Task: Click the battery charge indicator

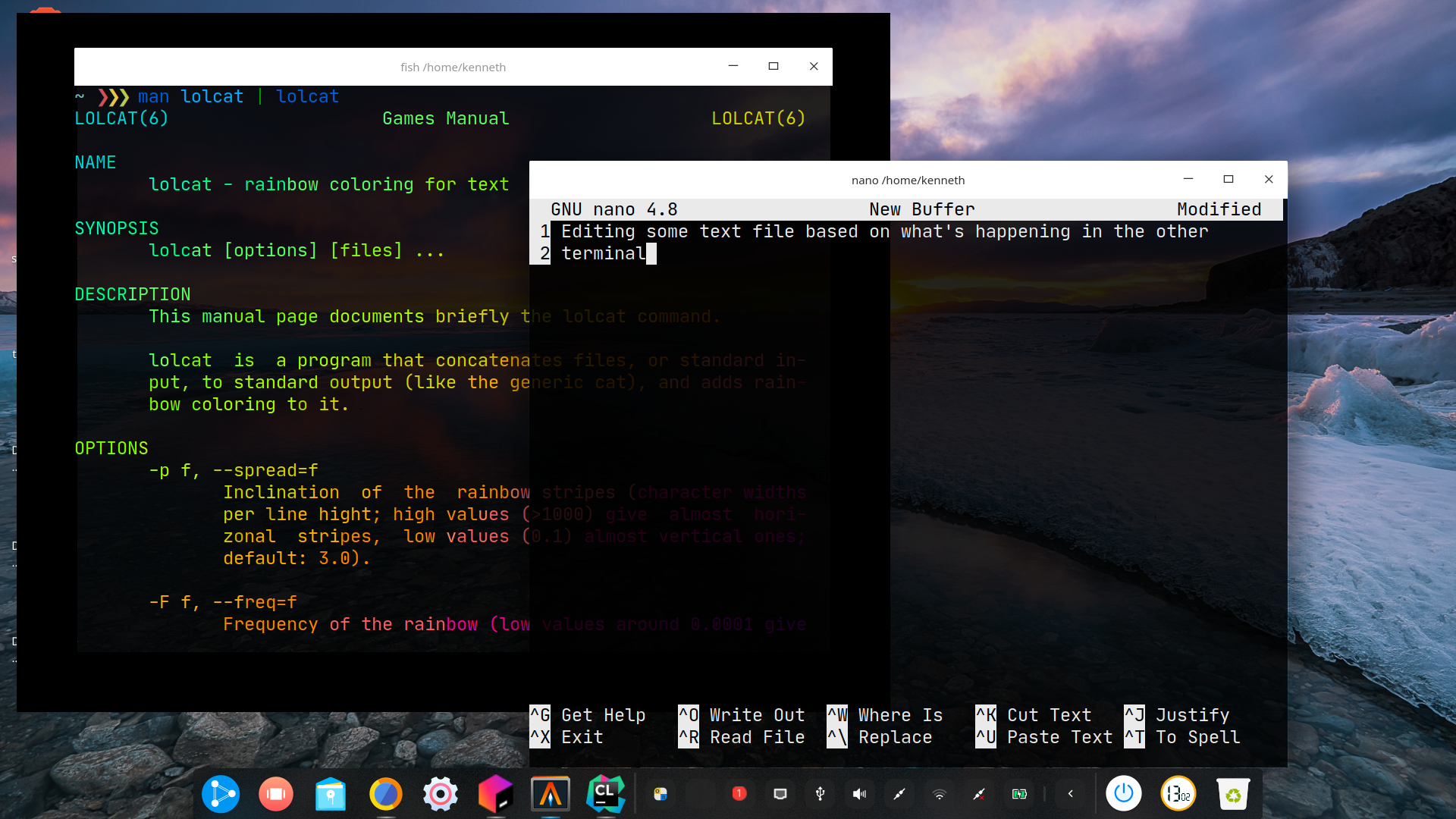Action: coord(1020,794)
